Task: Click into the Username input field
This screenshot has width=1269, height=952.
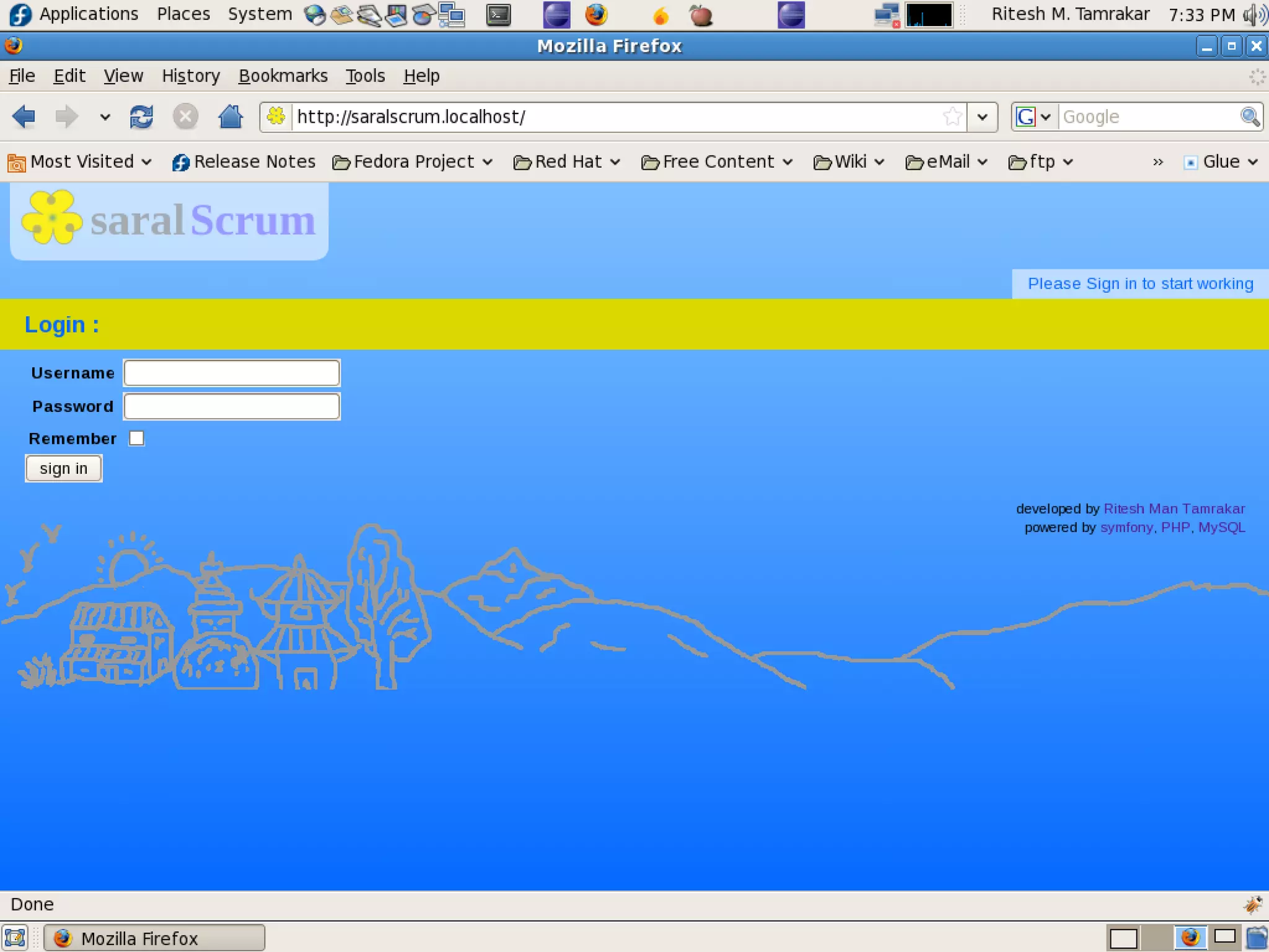Action: tap(232, 373)
